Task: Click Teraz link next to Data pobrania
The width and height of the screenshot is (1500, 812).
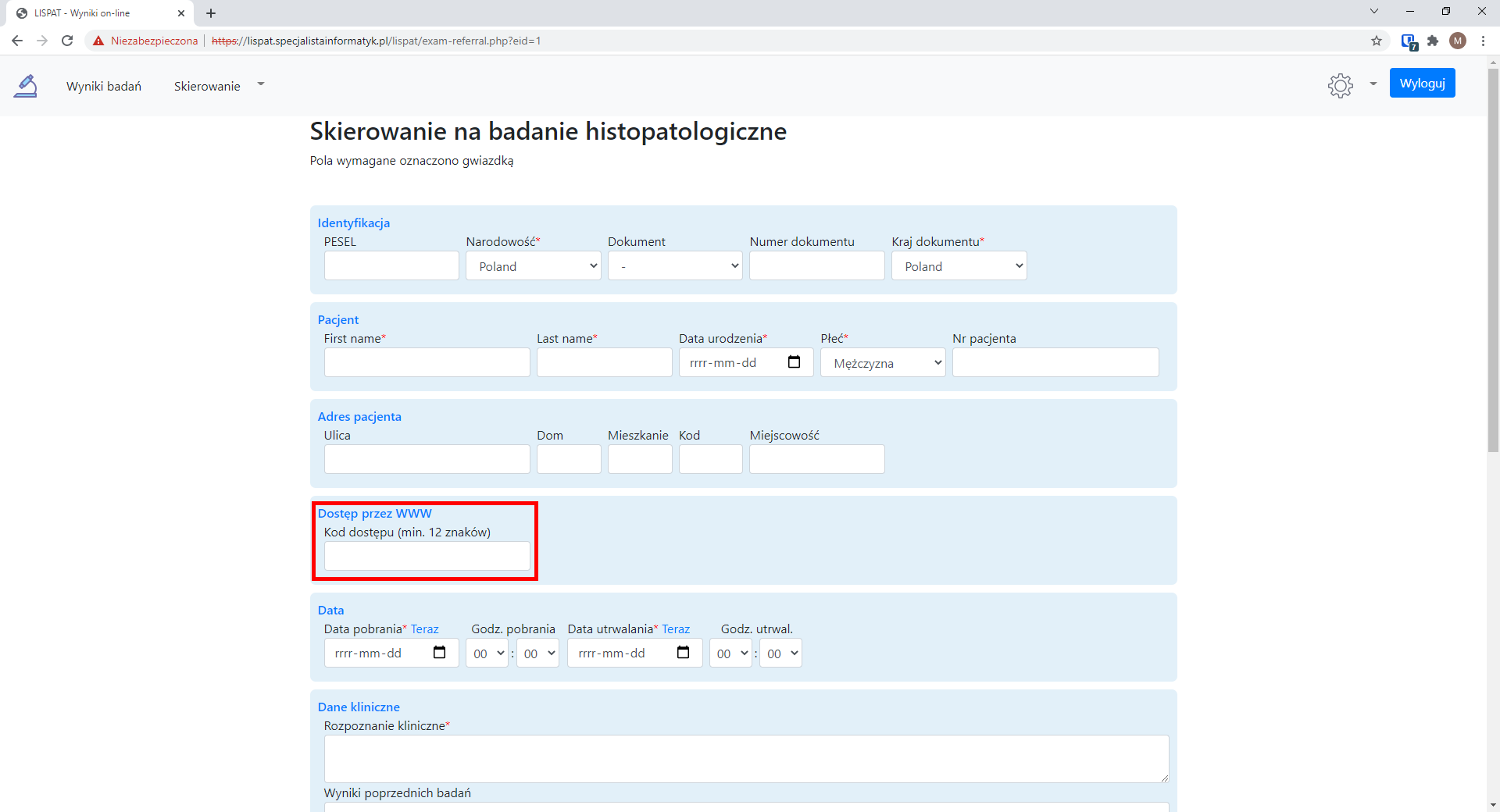Action: pos(424,629)
